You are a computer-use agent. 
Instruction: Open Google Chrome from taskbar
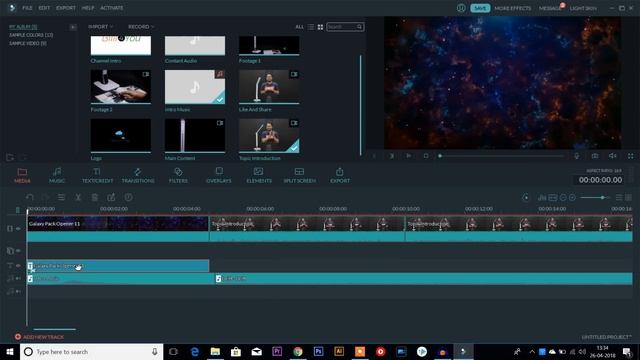coord(298,351)
